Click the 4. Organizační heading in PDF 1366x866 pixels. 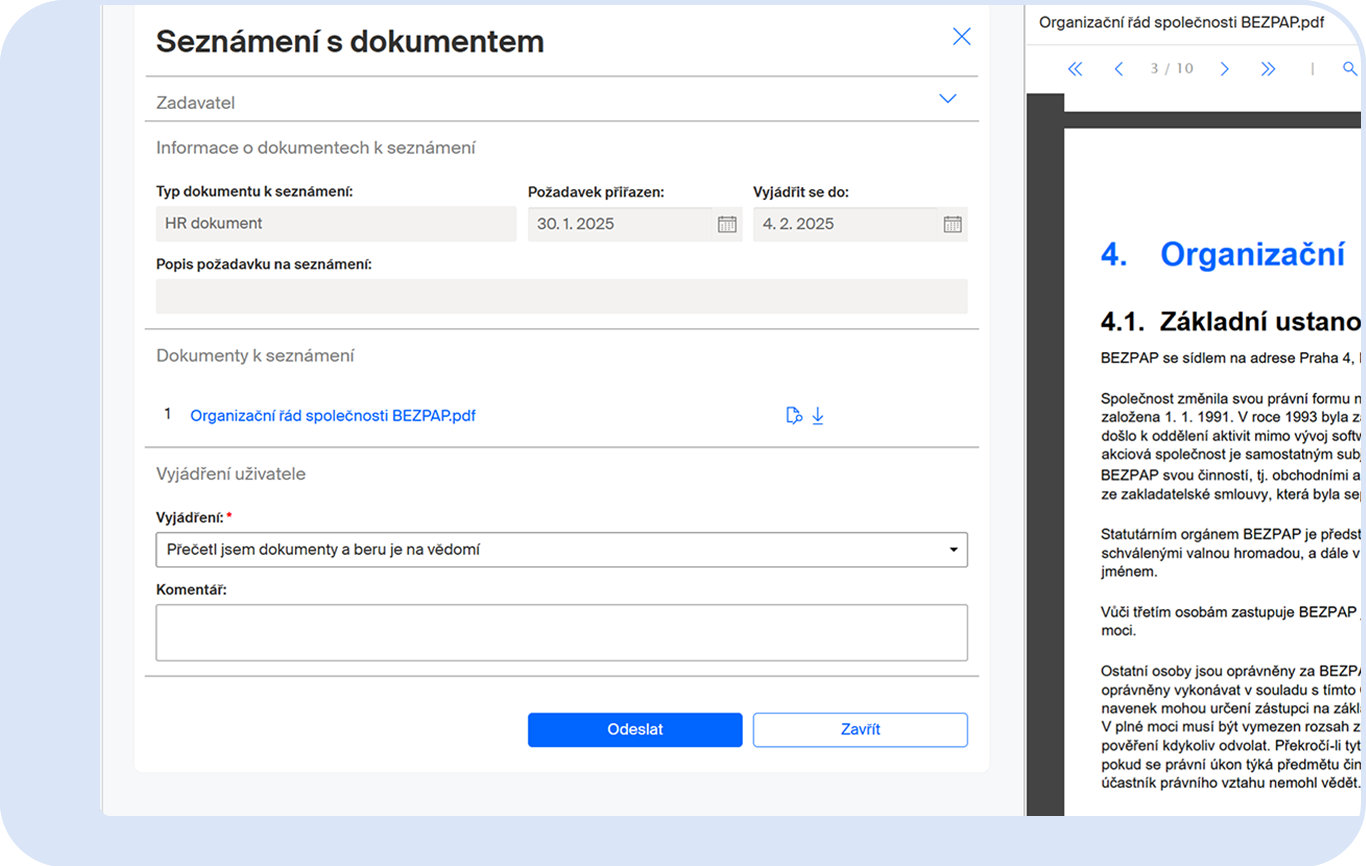[1222, 254]
